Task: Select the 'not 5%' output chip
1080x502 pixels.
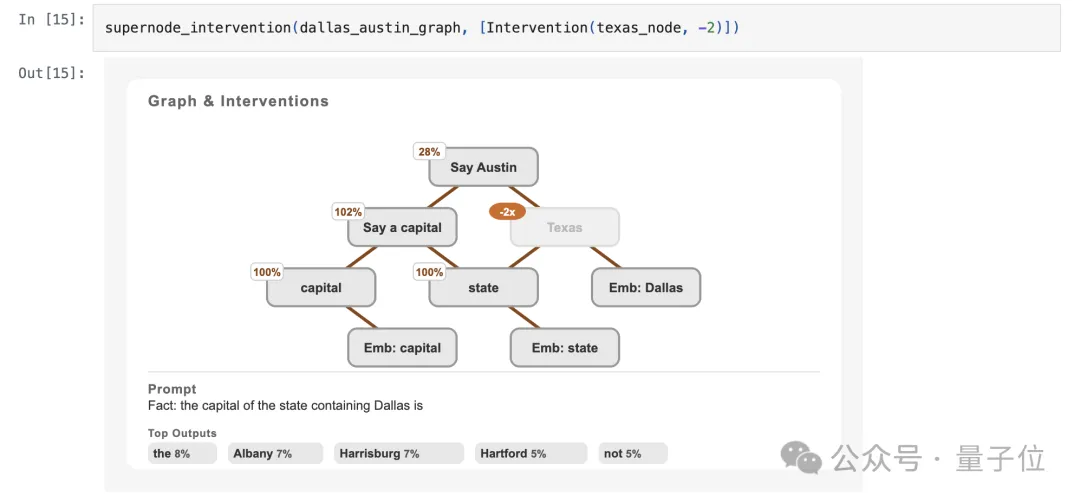Action: [632, 454]
